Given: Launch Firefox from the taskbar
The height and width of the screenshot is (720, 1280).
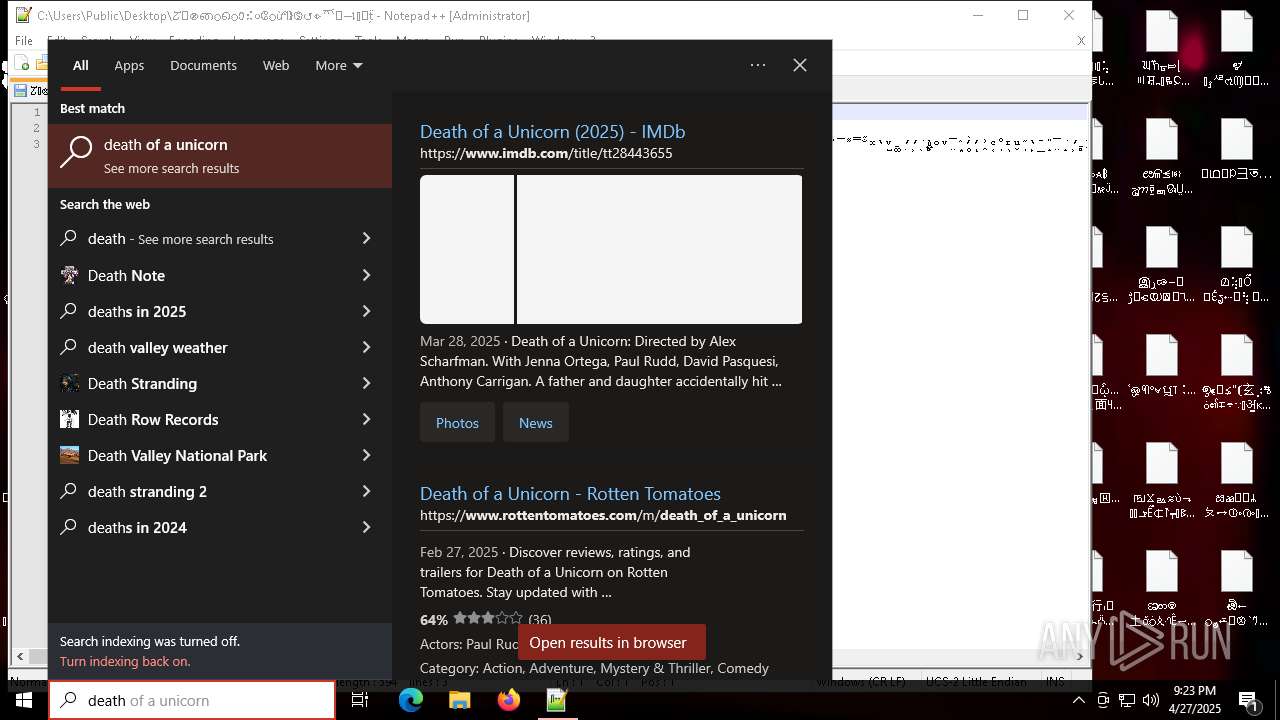Looking at the screenshot, I should 508,700.
